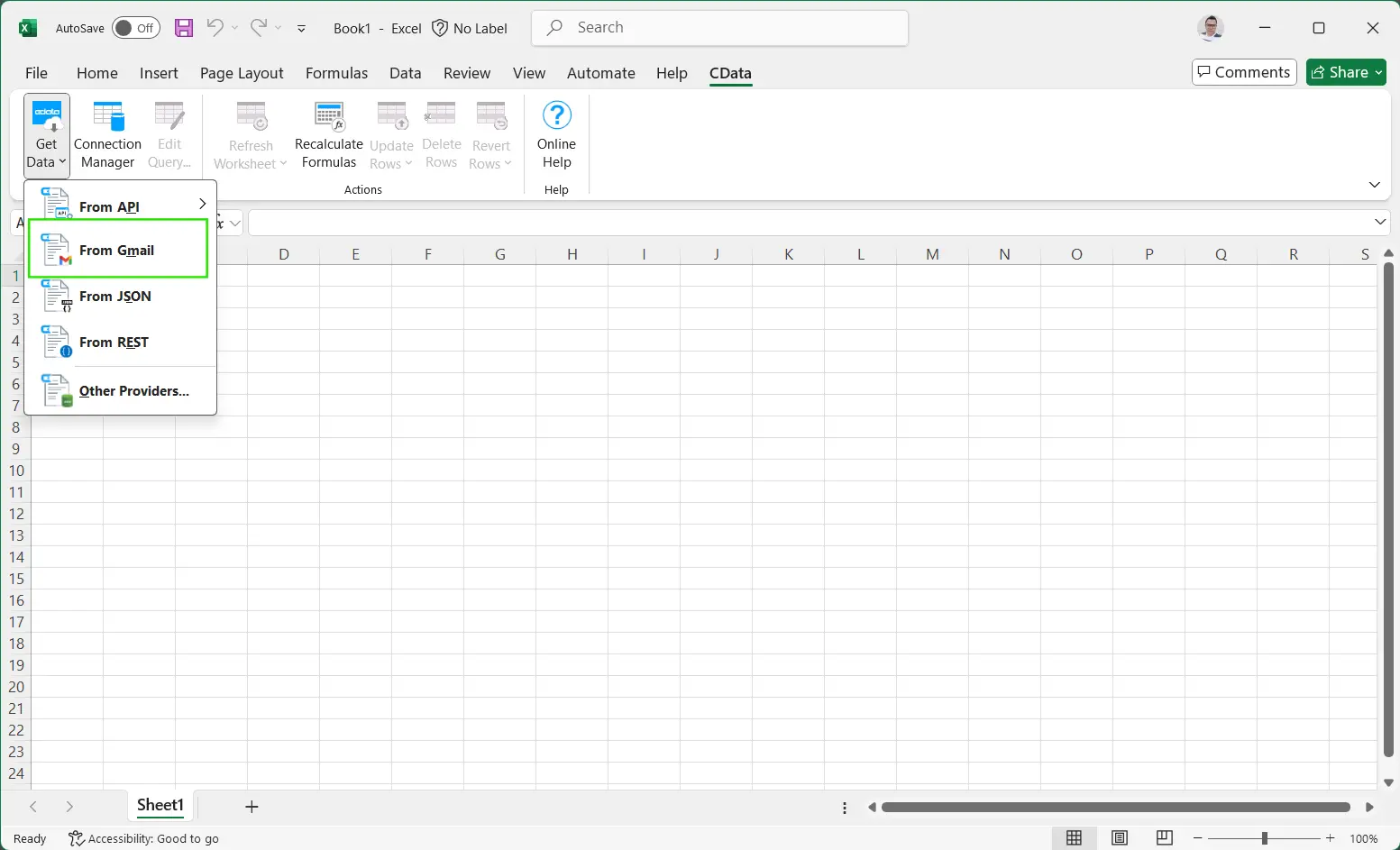Open Online Help
The height and width of the screenshot is (850, 1400).
556,135
